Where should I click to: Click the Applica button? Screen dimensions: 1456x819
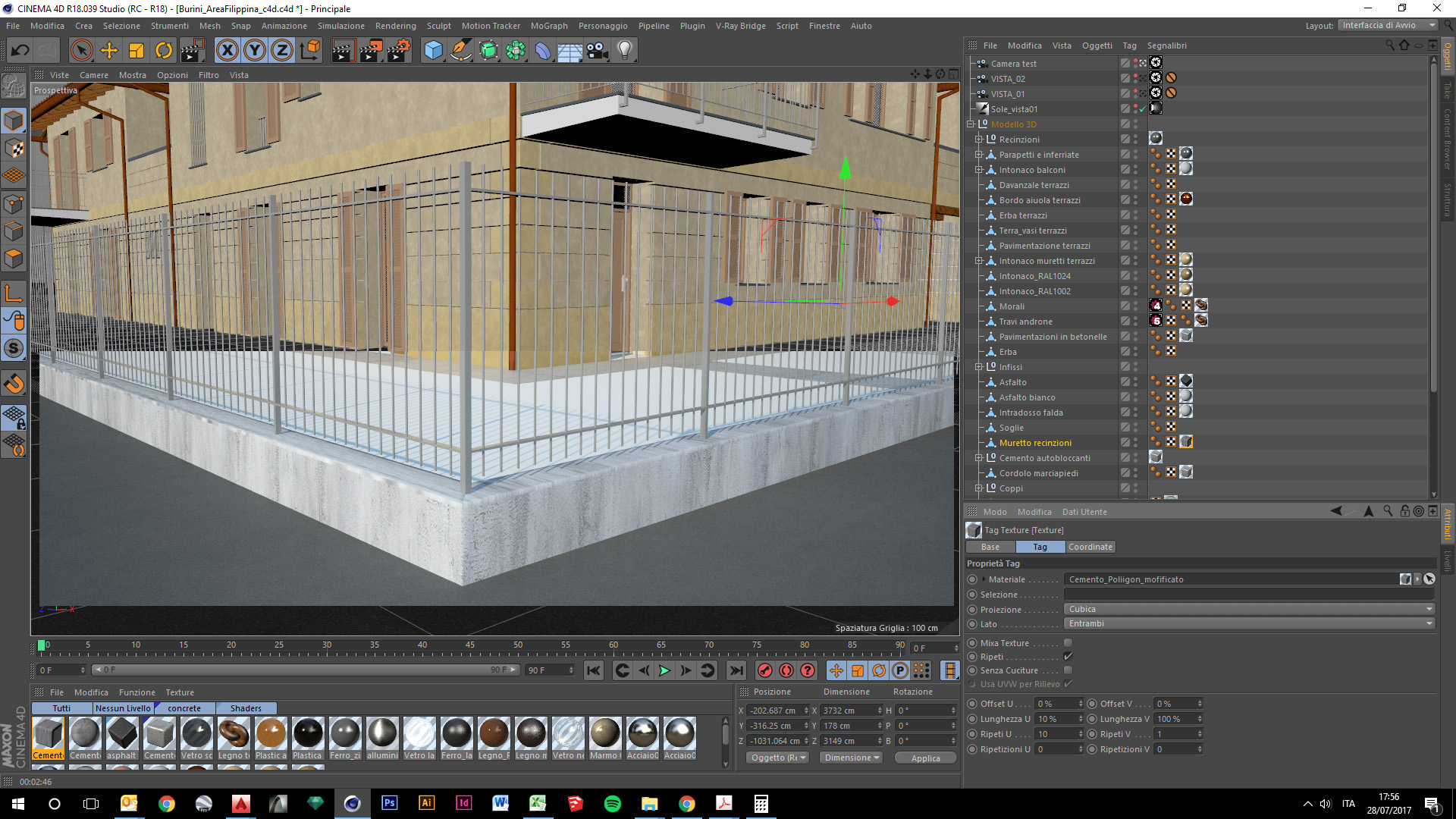pyautogui.click(x=924, y=758)
